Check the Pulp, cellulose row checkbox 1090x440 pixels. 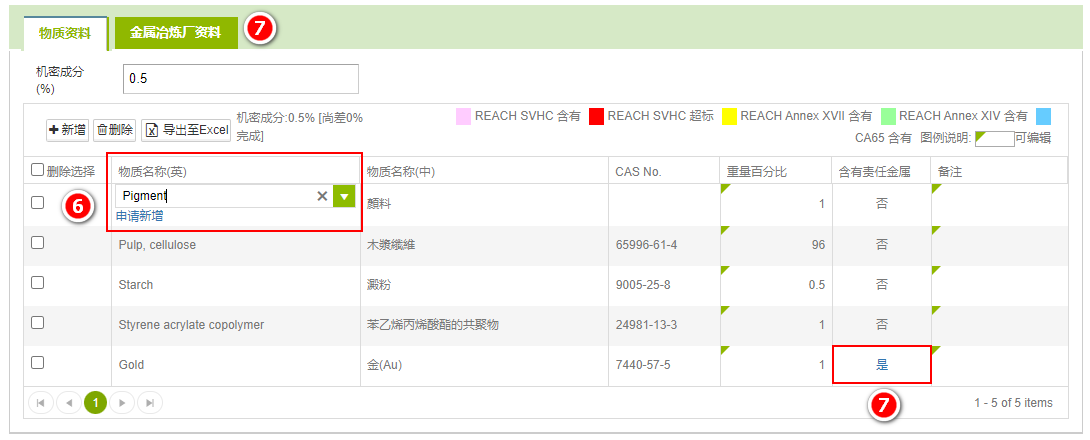click(38, 243)
